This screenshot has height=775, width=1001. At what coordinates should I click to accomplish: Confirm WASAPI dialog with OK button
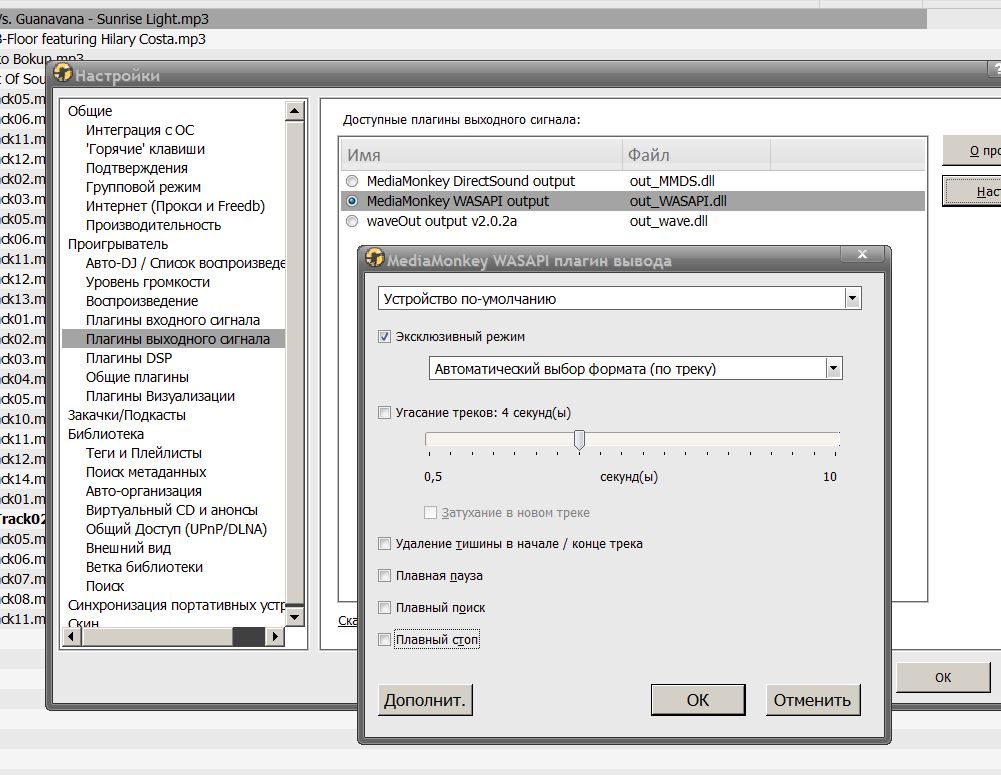tap(698, 700)
